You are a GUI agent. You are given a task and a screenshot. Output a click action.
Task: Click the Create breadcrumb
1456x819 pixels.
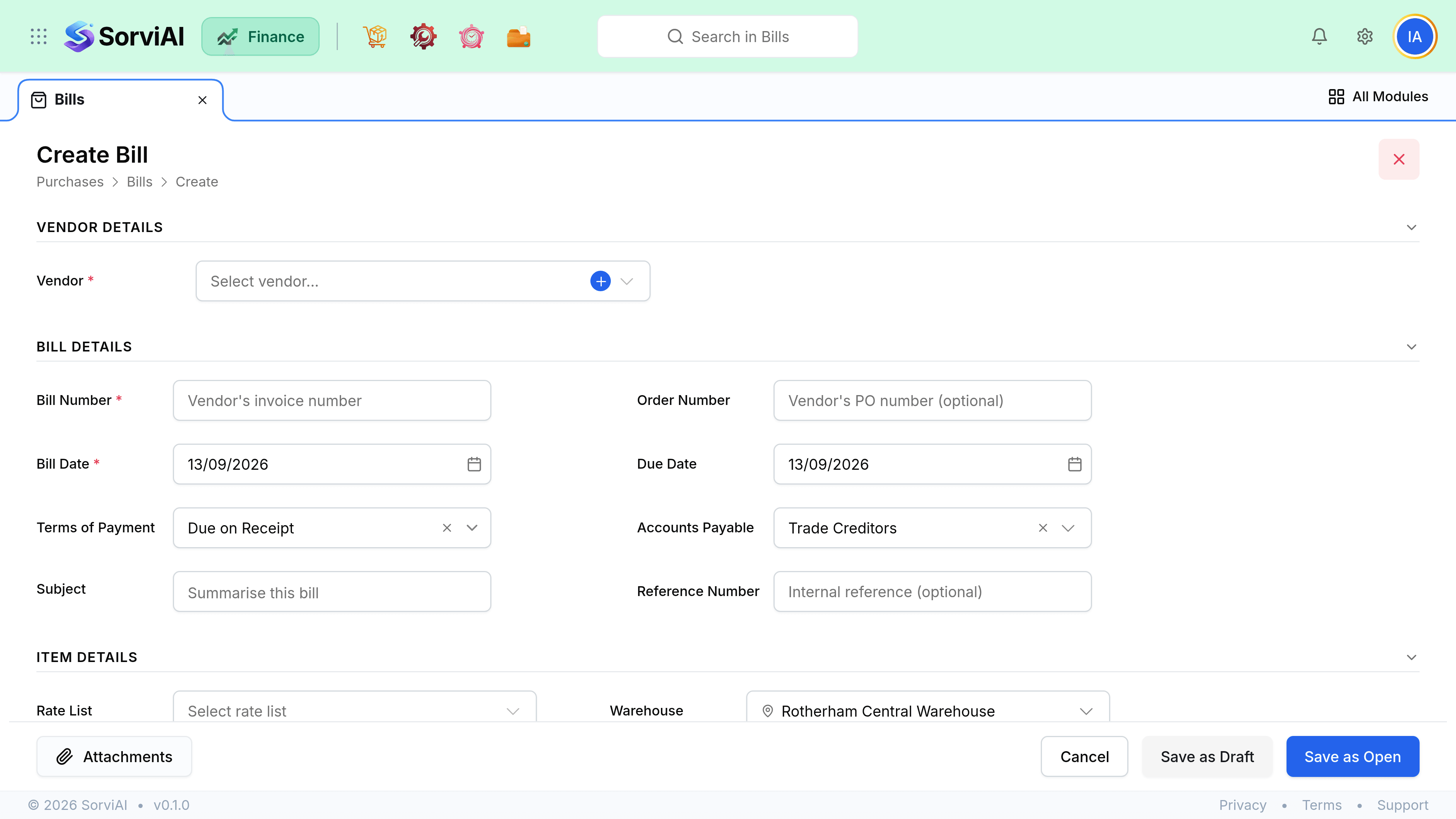coord(197,182)
